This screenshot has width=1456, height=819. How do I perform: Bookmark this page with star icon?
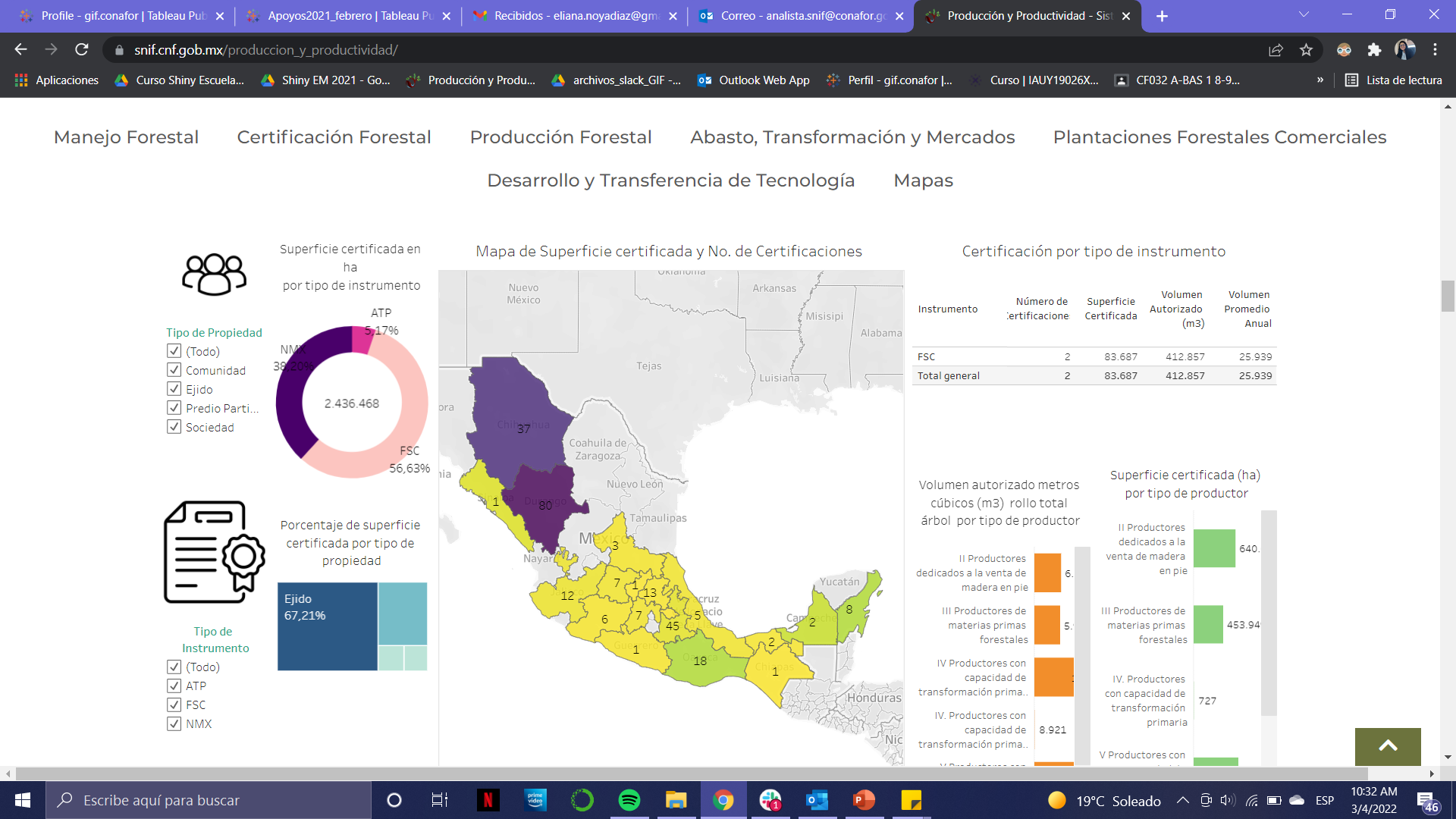1306,50
